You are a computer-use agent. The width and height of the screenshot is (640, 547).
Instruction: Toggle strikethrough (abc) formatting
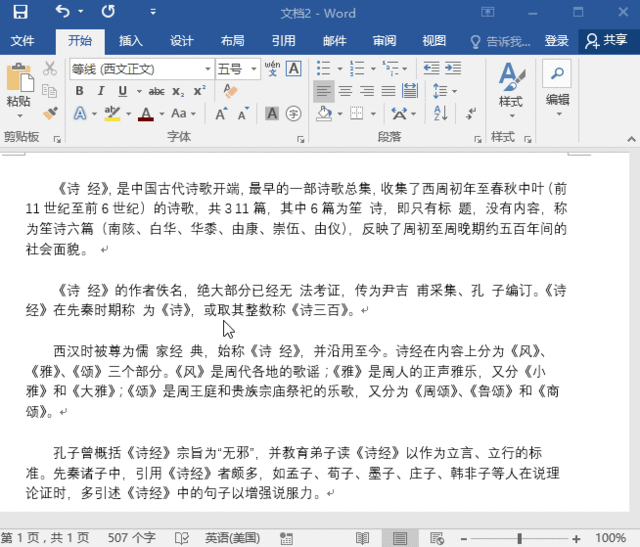[156, 91]
